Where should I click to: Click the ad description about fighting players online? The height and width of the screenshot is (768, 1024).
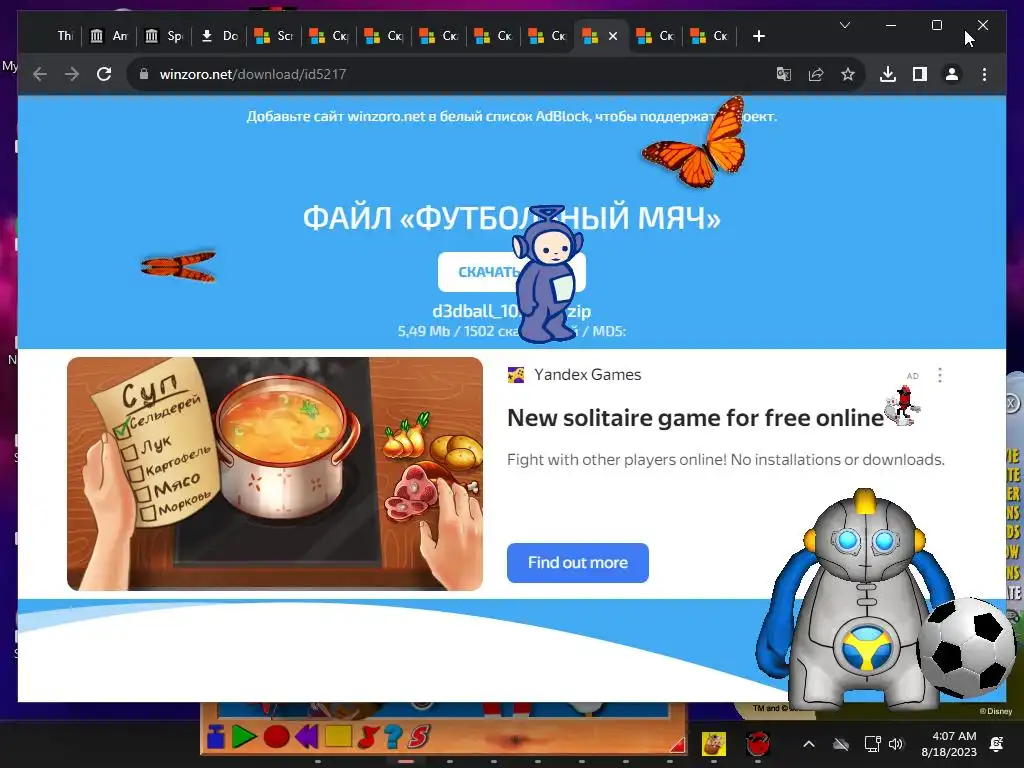[x=726, y=460]
